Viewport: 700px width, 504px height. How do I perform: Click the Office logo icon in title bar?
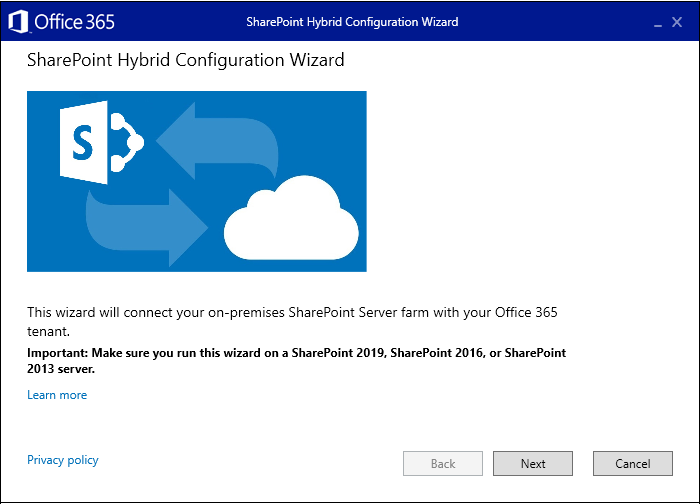[18, 21]
